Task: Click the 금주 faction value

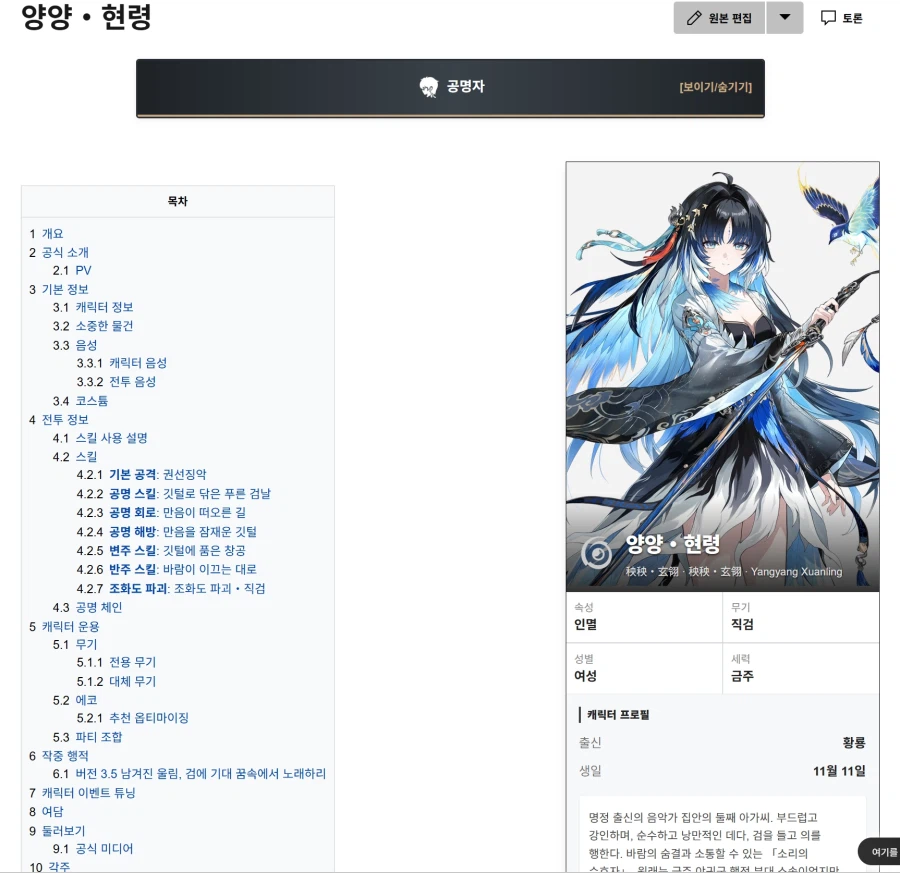Action: point(742,676)
